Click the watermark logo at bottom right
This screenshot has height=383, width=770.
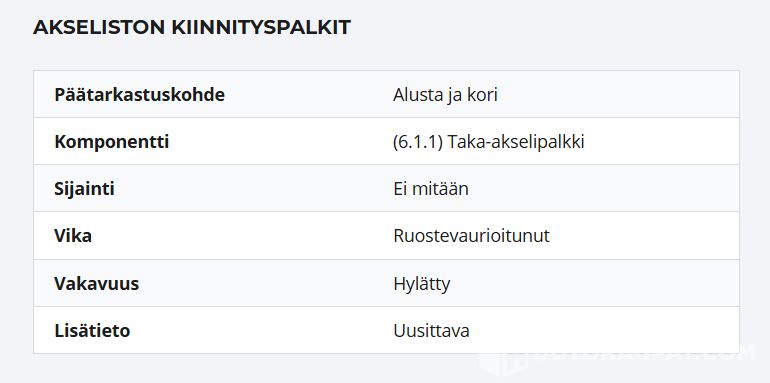[616, 356]
